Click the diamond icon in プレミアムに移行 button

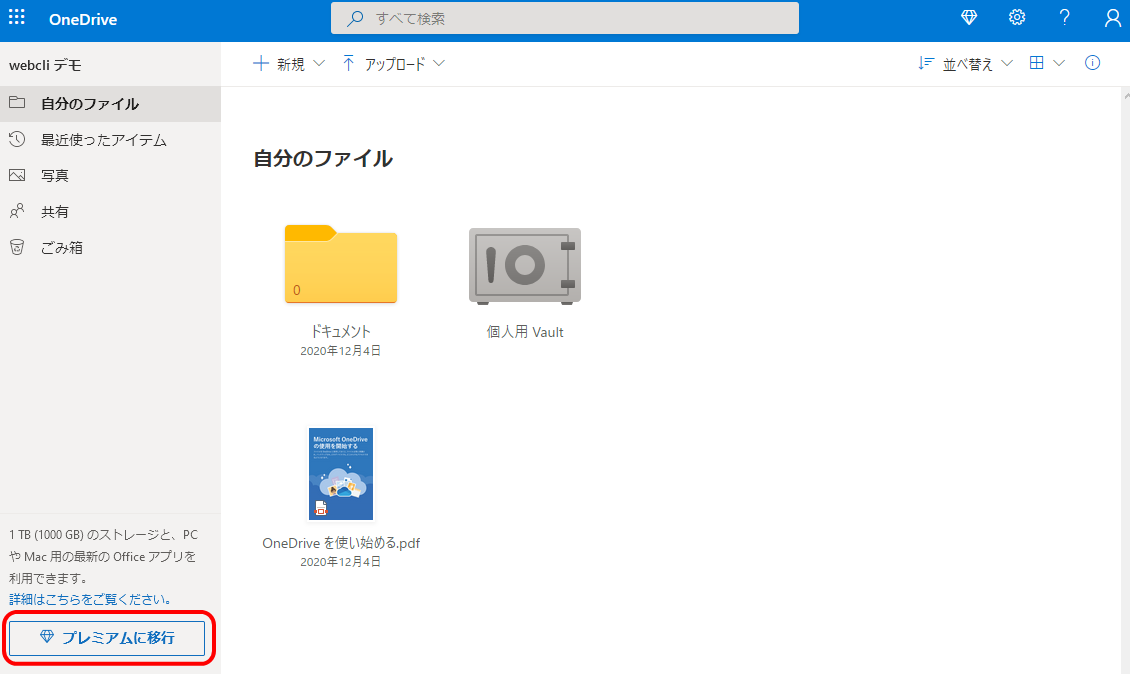(47, 637)
